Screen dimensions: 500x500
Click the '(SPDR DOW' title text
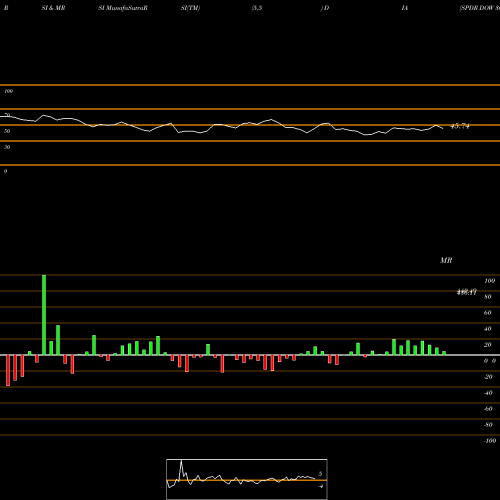pyautogui.click(x=476, y=8)
